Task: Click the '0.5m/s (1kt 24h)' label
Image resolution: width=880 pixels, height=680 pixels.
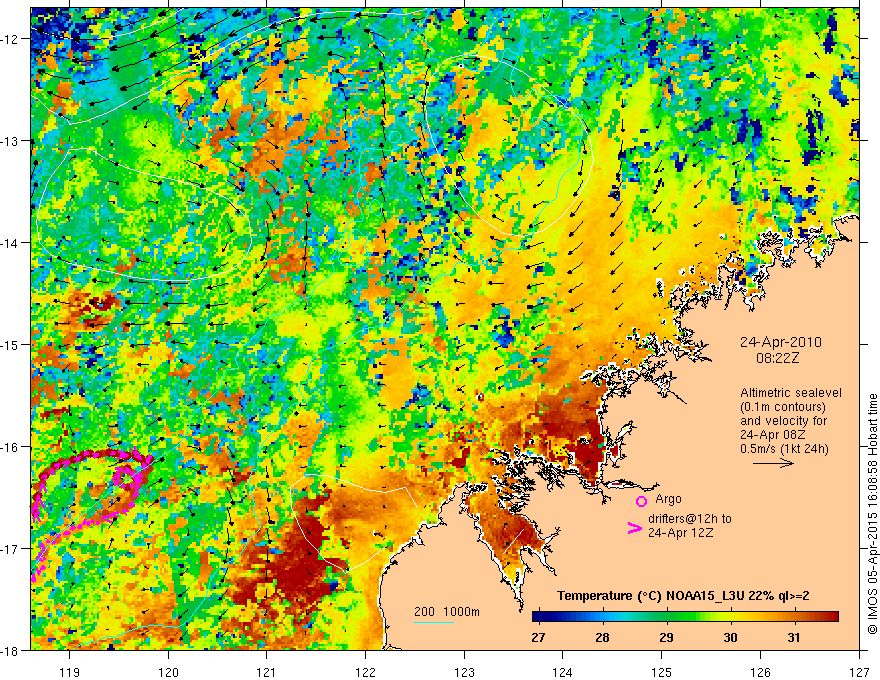Action: tap(784, 448)
